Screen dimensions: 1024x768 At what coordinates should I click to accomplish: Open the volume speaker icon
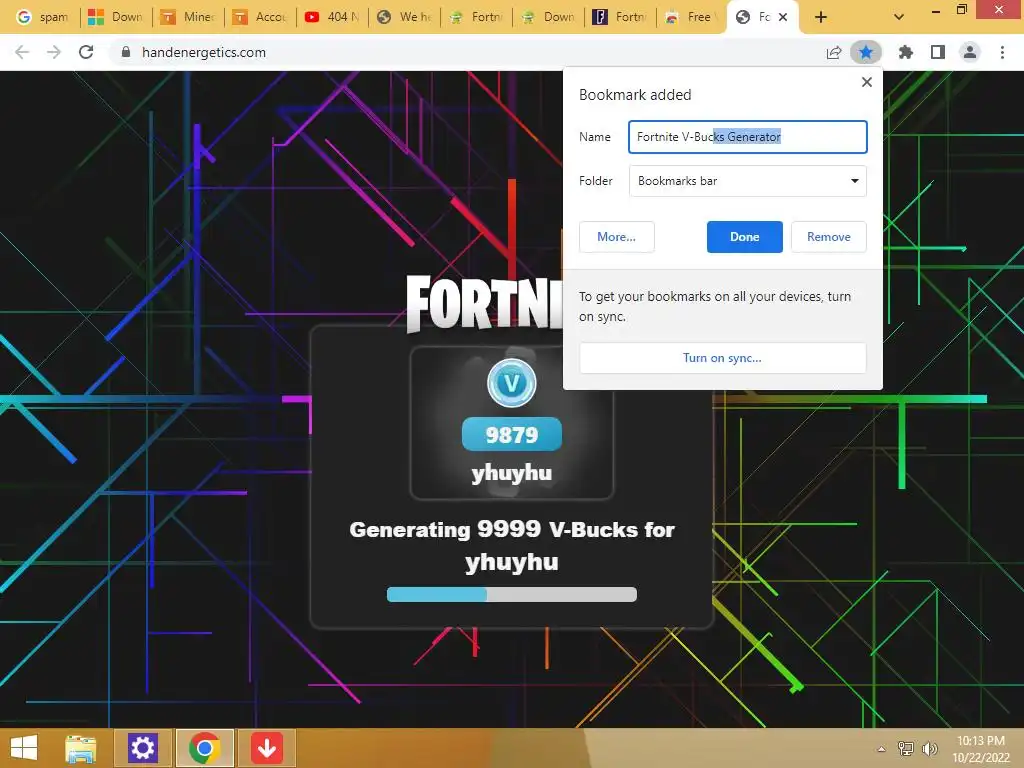click(929, 749)
